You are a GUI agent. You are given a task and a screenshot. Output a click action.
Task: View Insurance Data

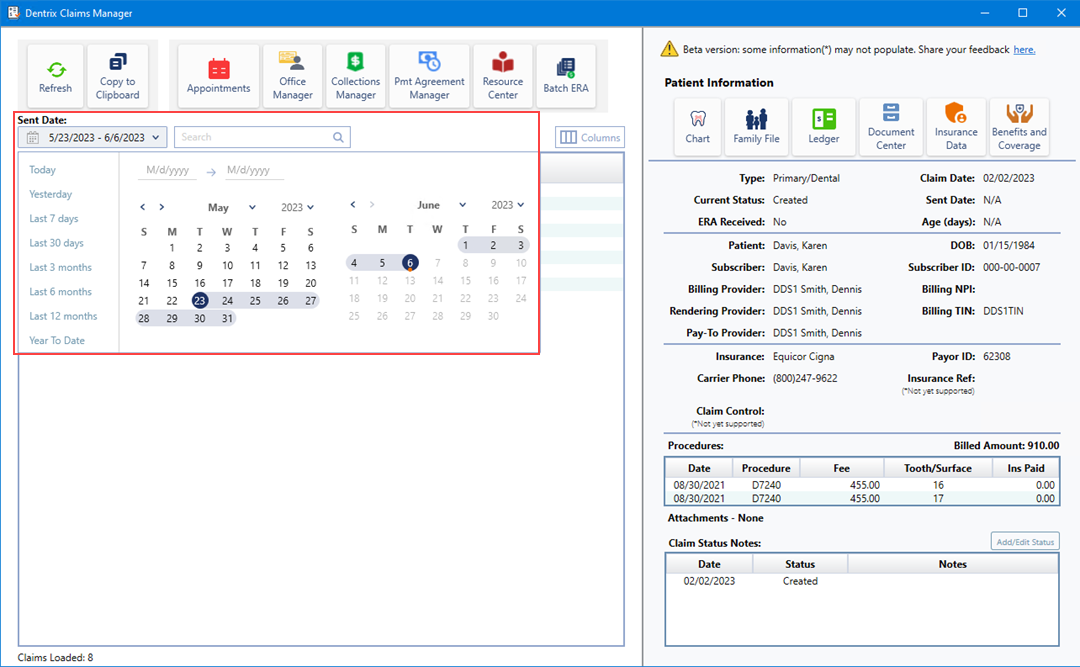pyautogui.click(x=956, y=127)
